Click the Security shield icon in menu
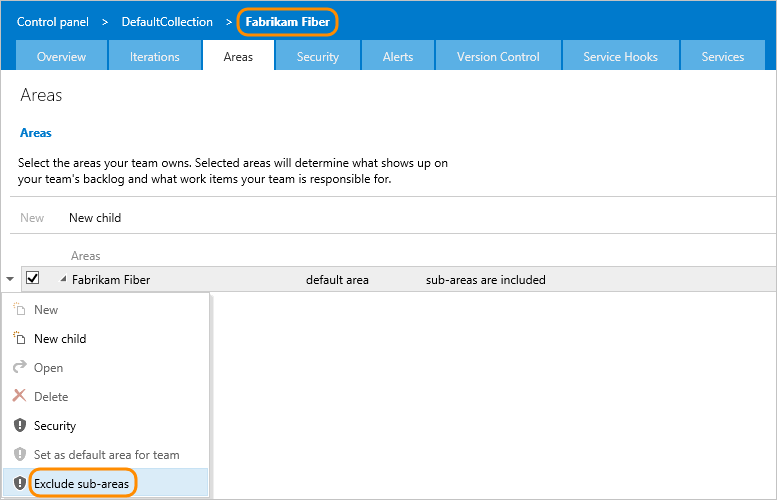The width and height of the screenshot is (777, 500). (x=19, y=425)
